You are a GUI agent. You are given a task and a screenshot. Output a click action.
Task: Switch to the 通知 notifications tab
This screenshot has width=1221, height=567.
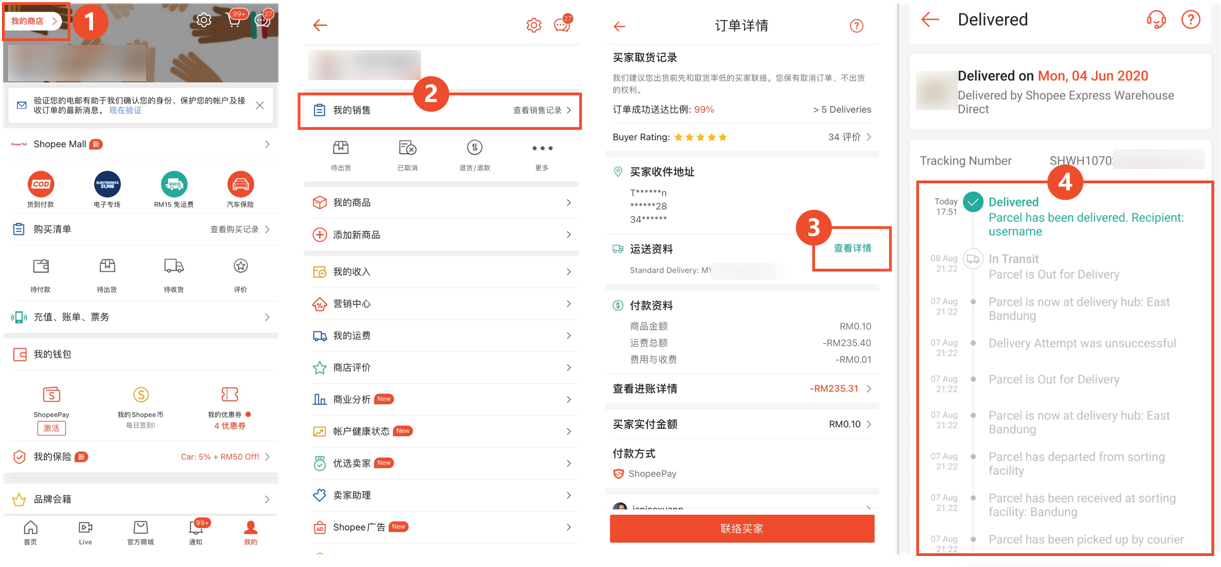[196, 533]
